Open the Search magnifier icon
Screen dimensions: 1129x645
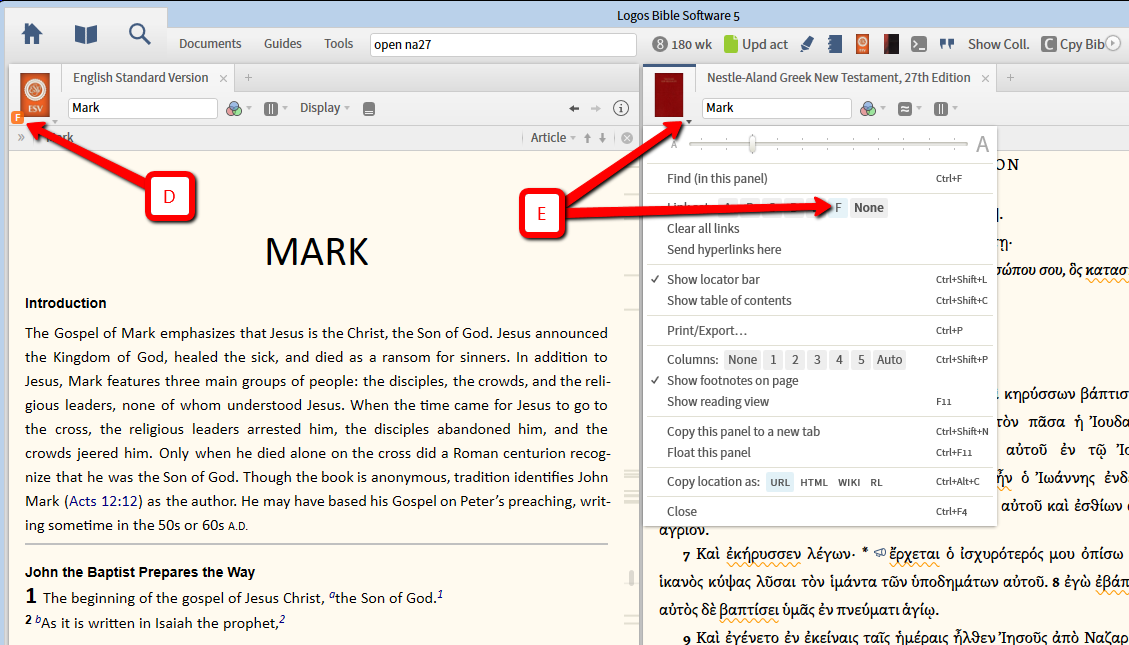(140, 34)
